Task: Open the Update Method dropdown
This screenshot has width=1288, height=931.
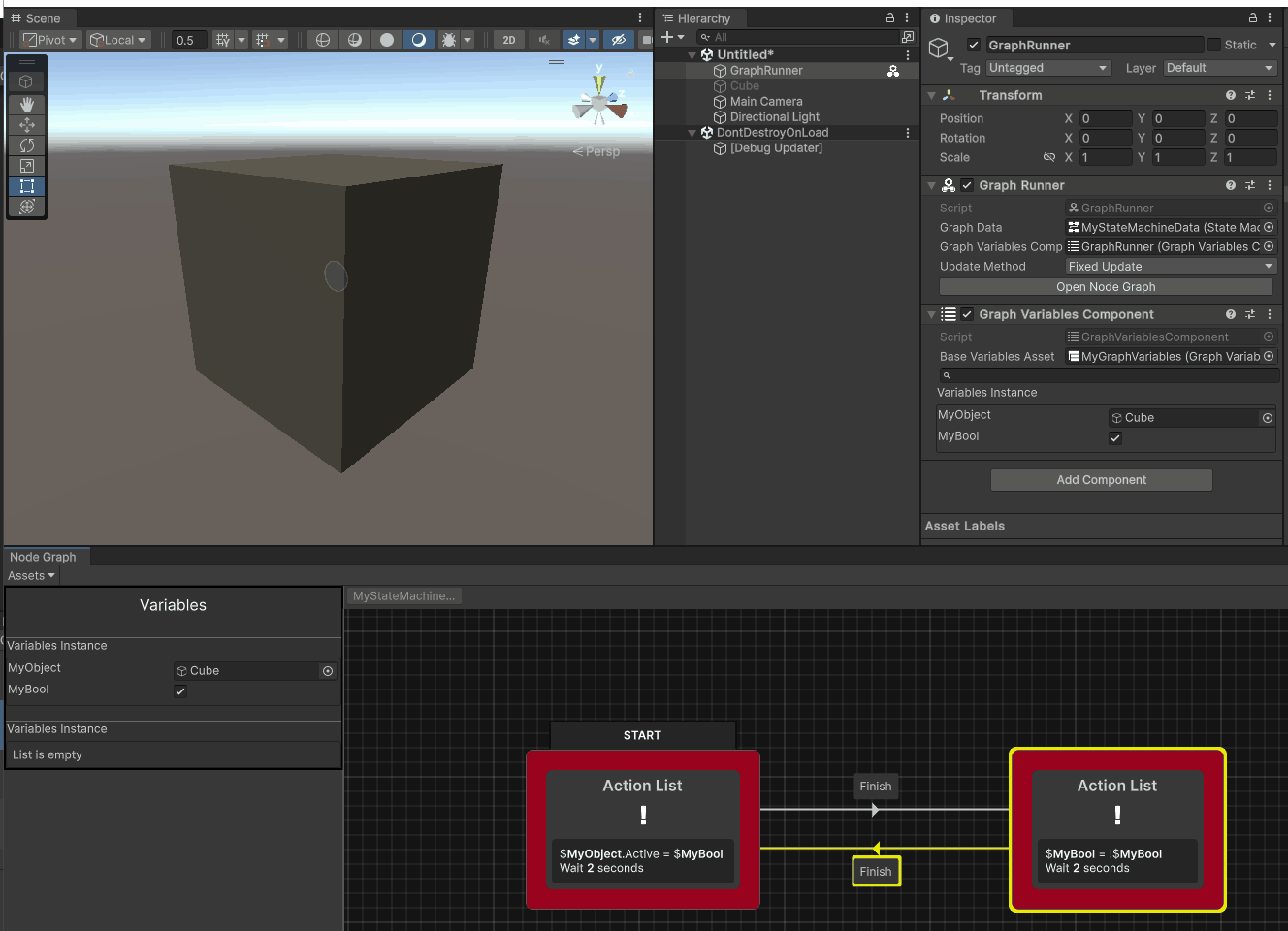Action: pyautogui.click(x=1170, y=267)
